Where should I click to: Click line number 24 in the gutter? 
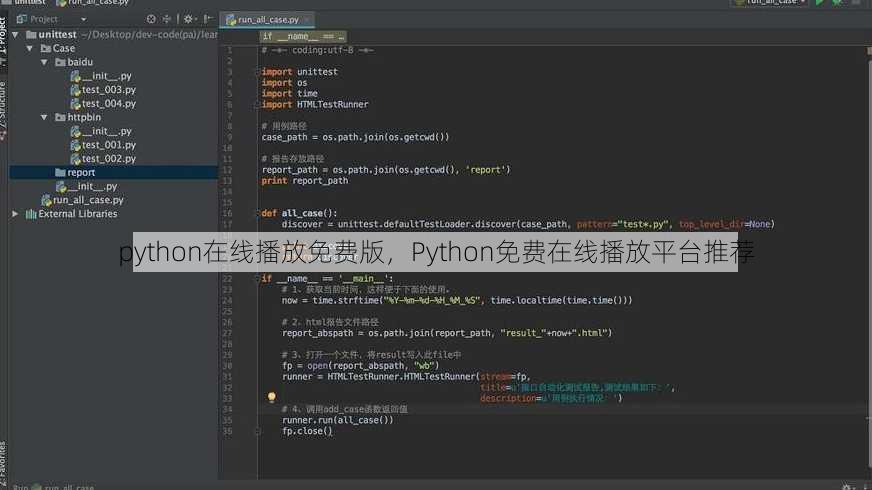click(227, 301)
